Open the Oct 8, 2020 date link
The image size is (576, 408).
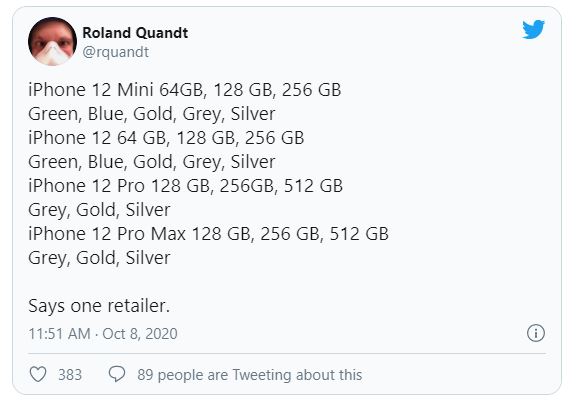tap(140, 334)
